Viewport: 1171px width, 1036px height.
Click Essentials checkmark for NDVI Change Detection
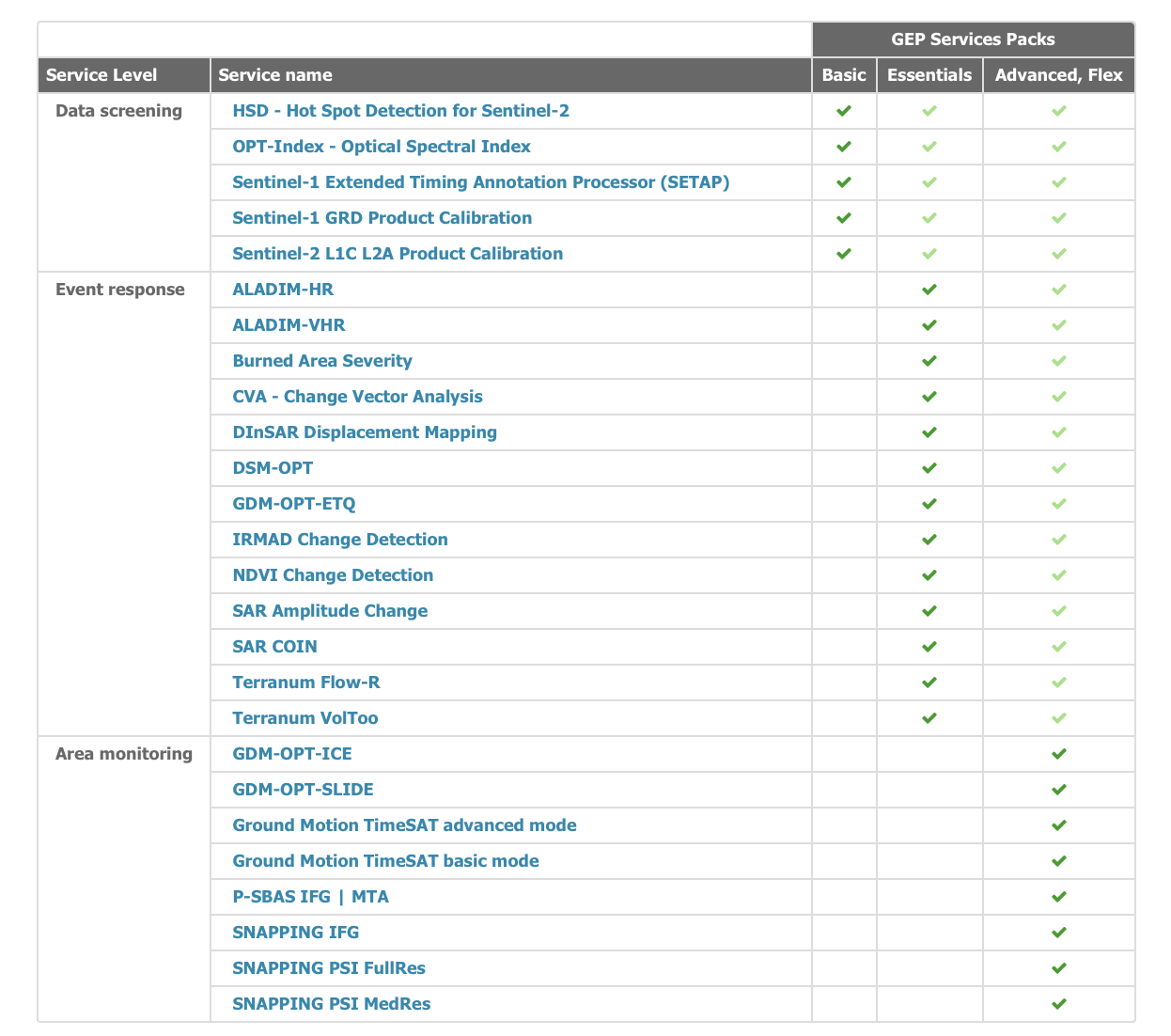click(929, 575)
